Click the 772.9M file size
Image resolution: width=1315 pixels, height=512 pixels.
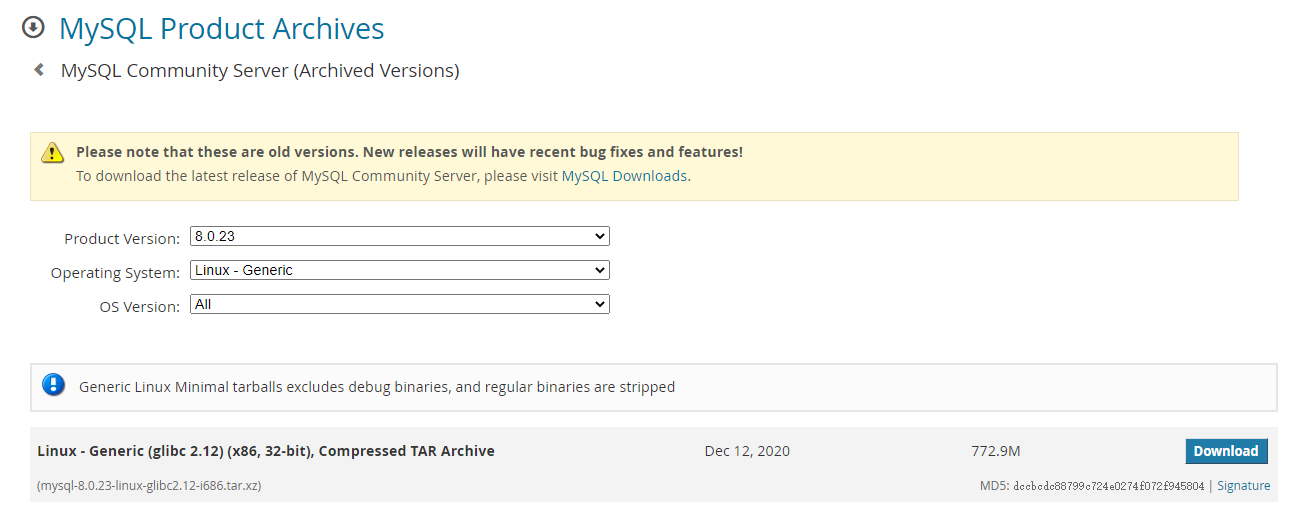(996, 451)
